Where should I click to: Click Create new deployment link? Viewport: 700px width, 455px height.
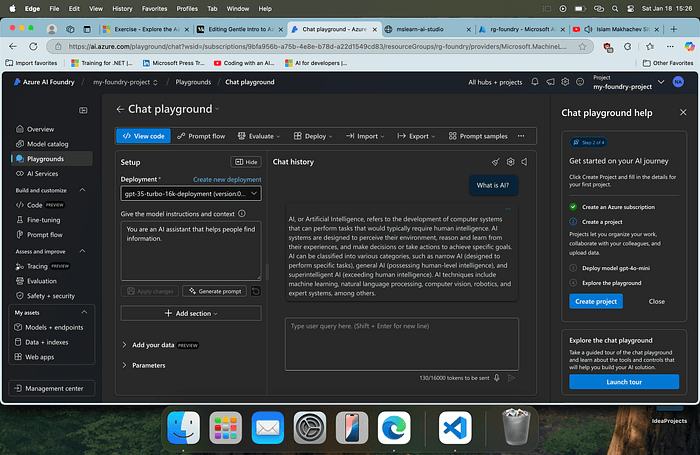click(x=227, y=179)
